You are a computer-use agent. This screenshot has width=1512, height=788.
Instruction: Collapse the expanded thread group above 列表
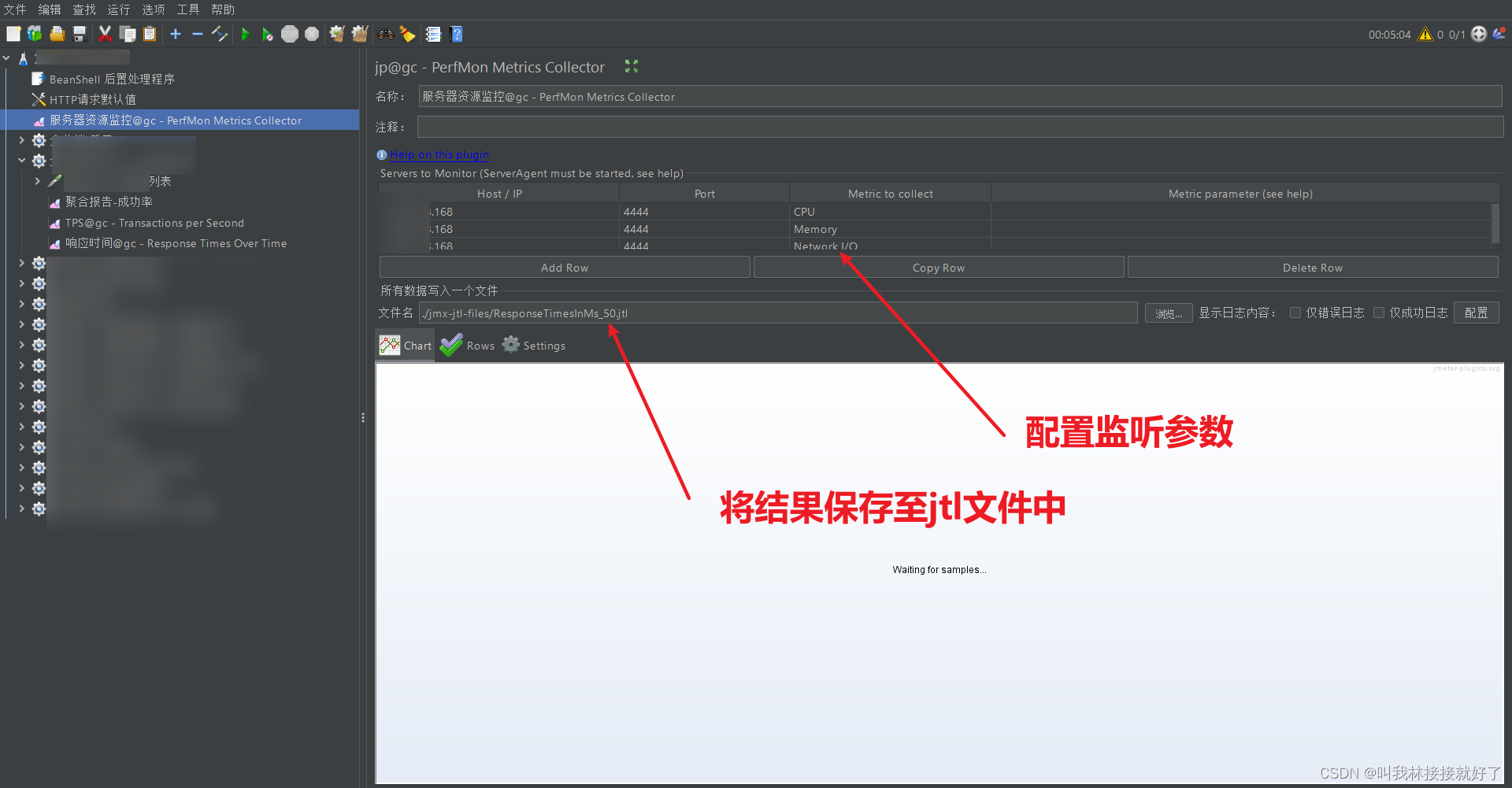point(21,161)
